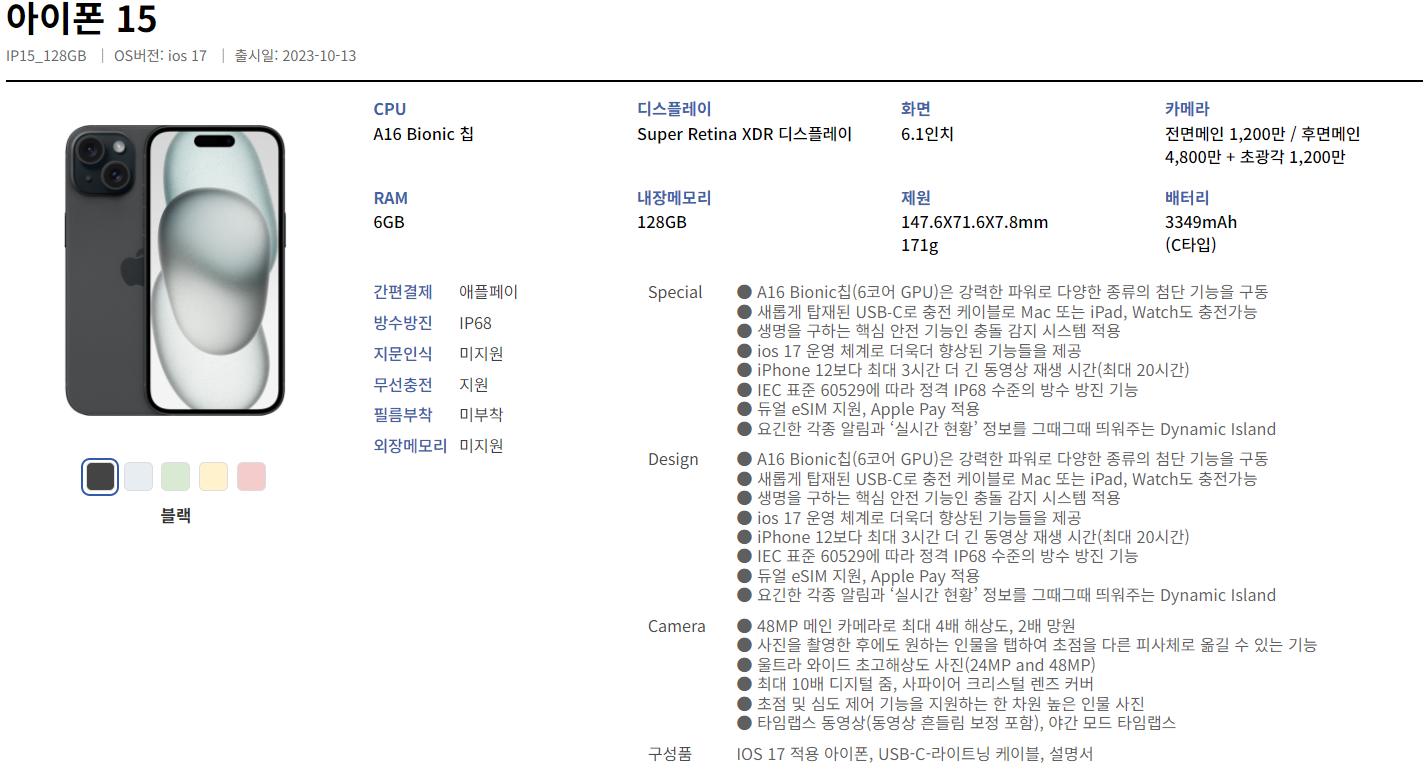The image size is (1427, 769).
Task: Click the 무선충전 feature label
Action: click(403, 385)
